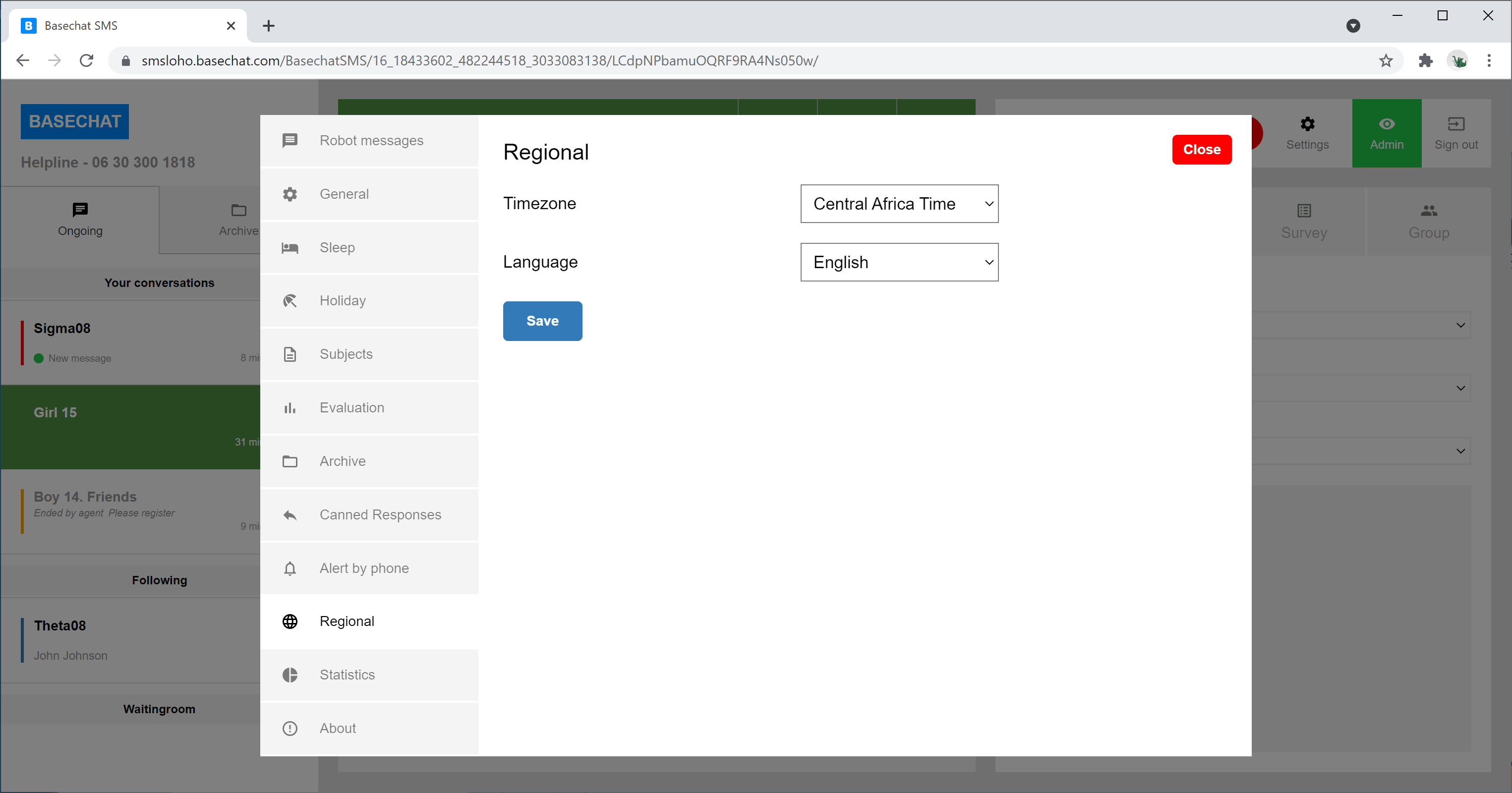
Task: Open the Evaluation bar chart icon
Action: tap(290, 408)
